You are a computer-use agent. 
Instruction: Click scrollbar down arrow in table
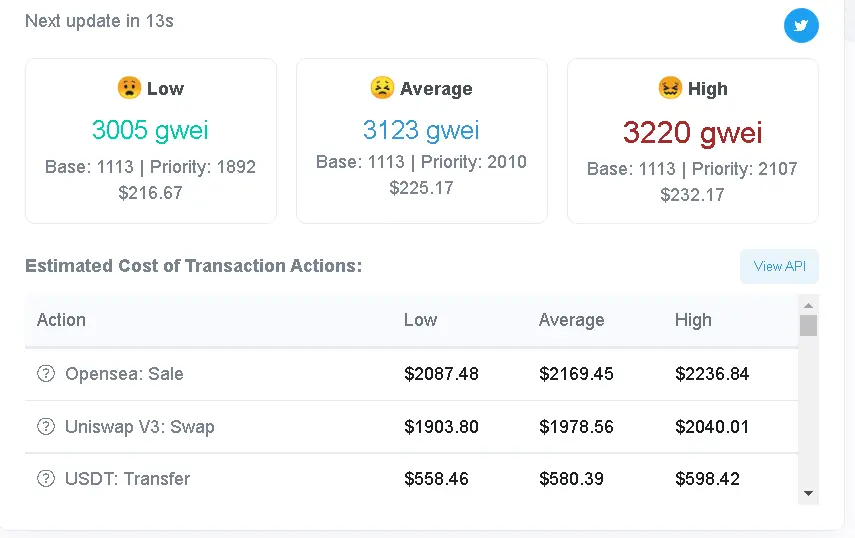808,493
